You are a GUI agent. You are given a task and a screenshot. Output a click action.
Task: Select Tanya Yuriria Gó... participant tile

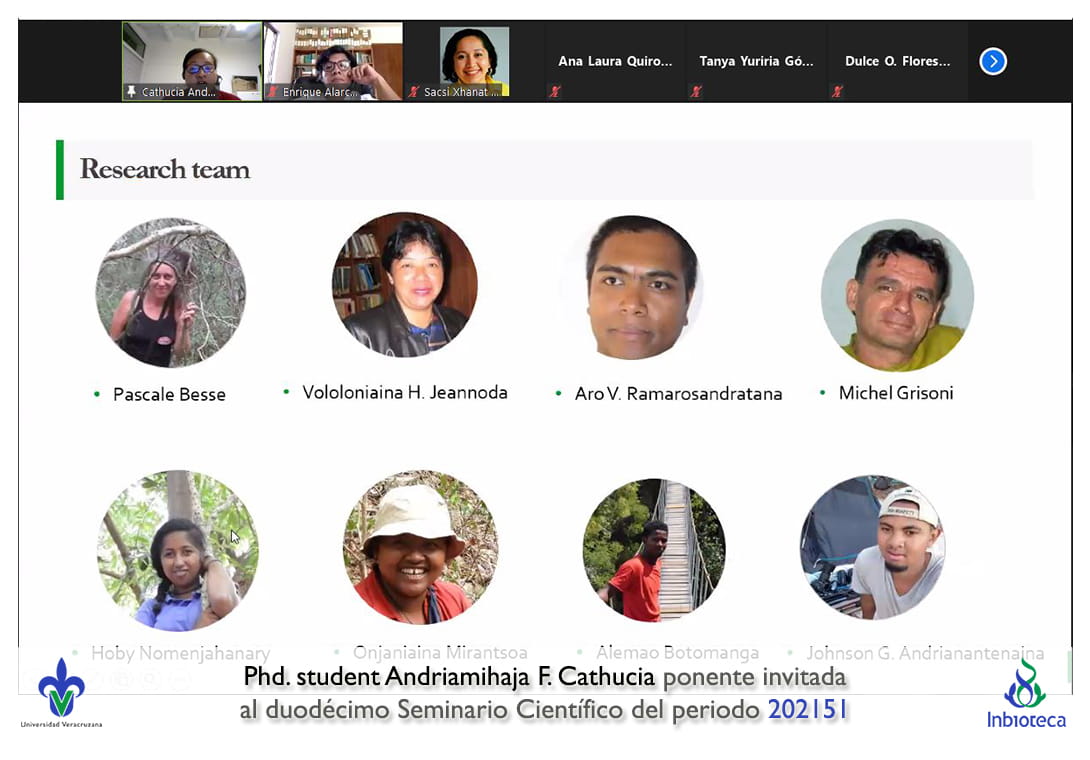coord(756,62)
